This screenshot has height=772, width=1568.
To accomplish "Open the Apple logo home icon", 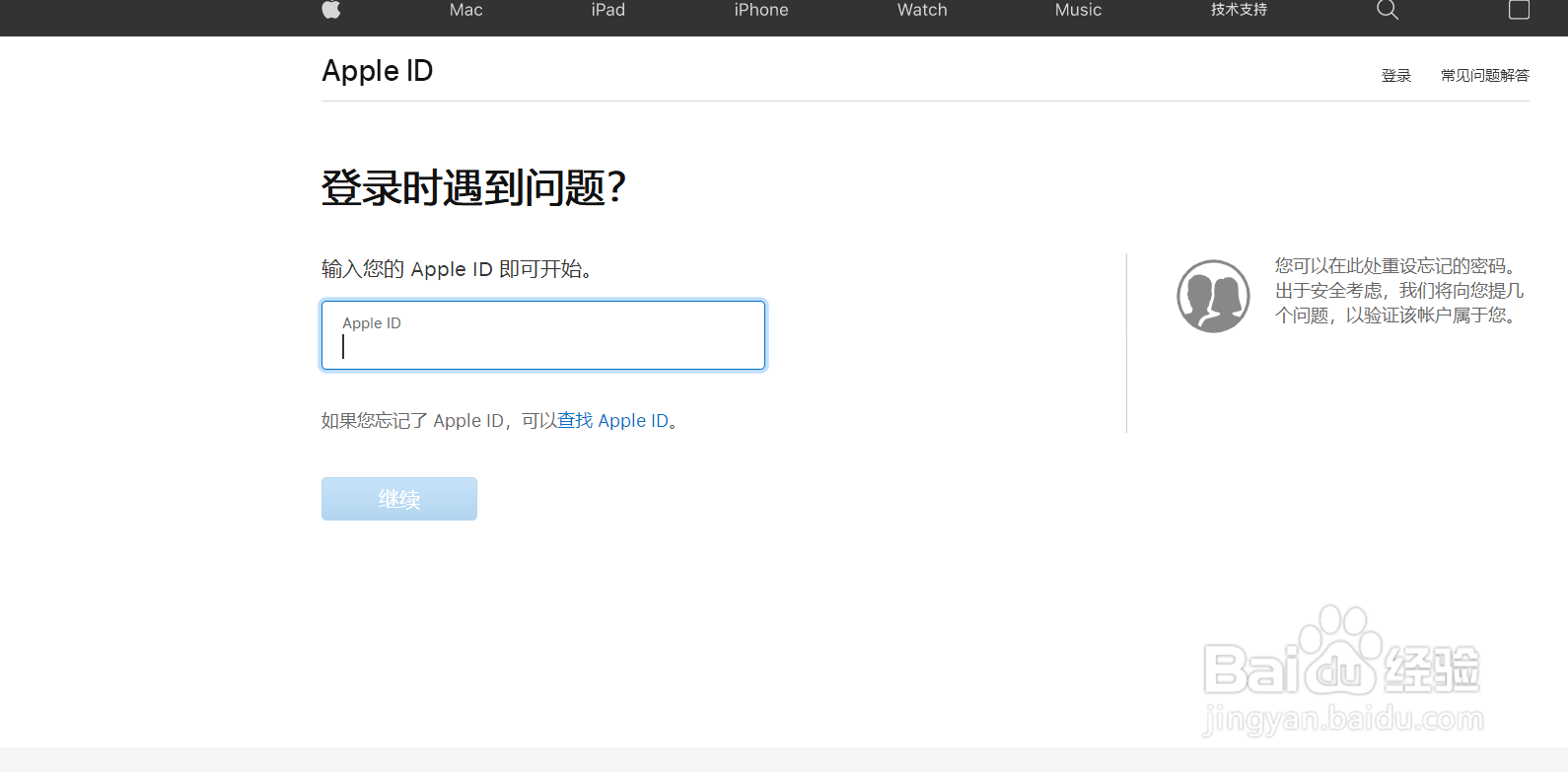I will pos(331,9).
